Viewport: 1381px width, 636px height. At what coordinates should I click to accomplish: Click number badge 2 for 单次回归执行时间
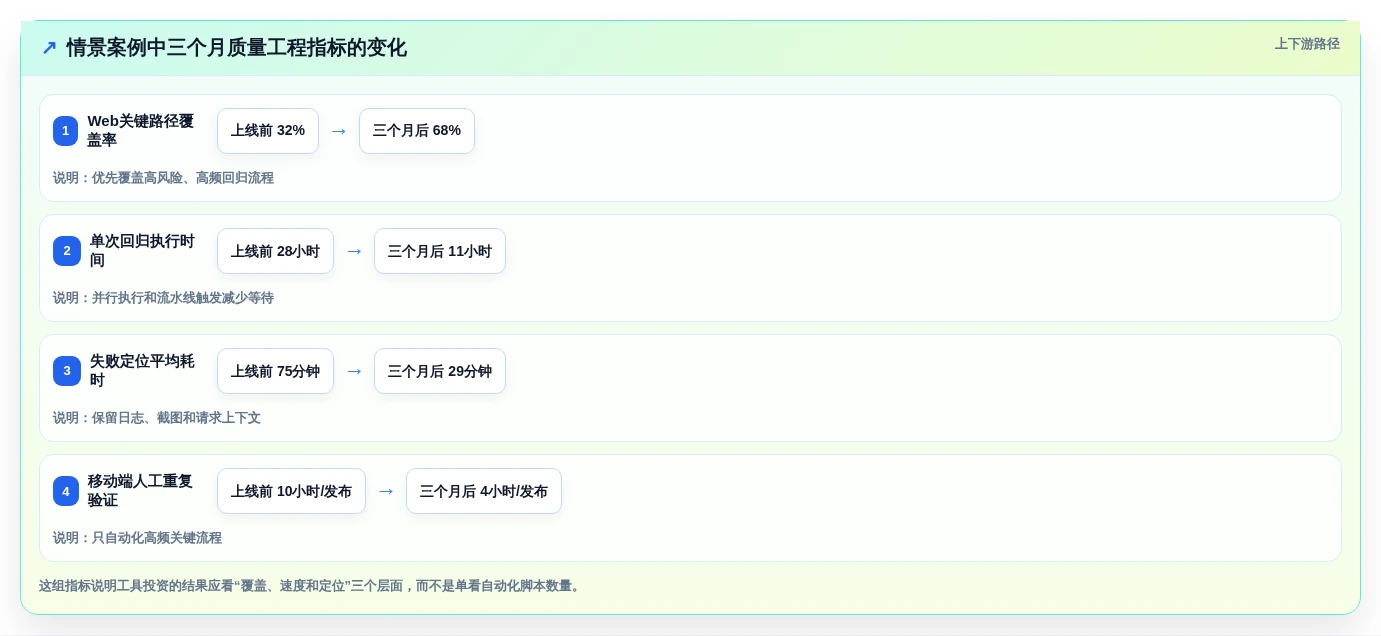[x=67, y=251]
